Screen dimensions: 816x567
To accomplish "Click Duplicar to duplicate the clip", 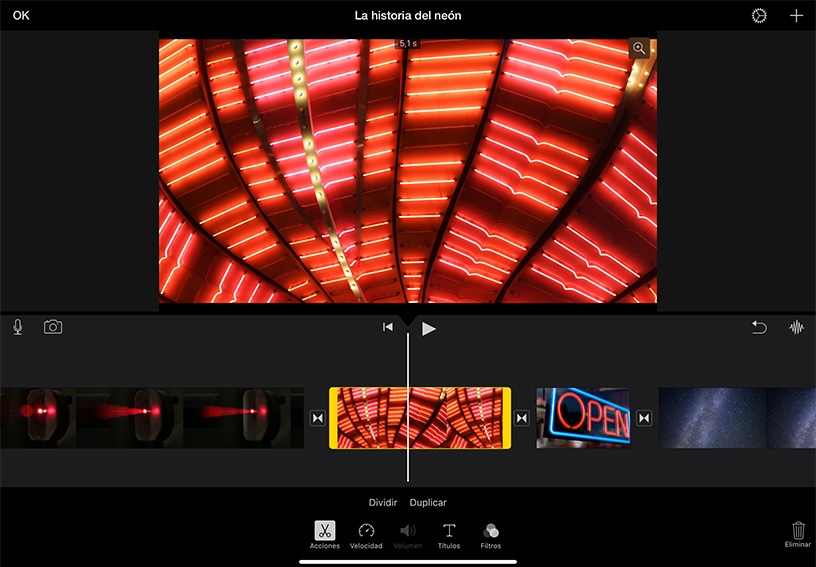I will point(428,502).
